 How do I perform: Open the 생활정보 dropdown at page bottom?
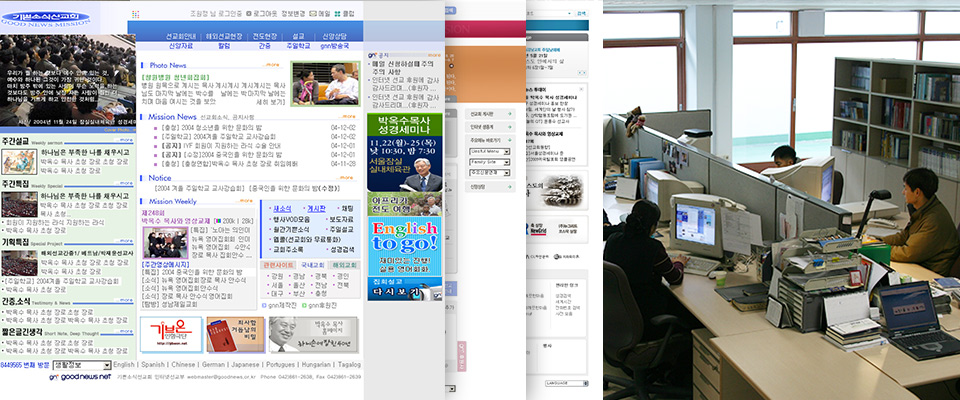[80, 364]
